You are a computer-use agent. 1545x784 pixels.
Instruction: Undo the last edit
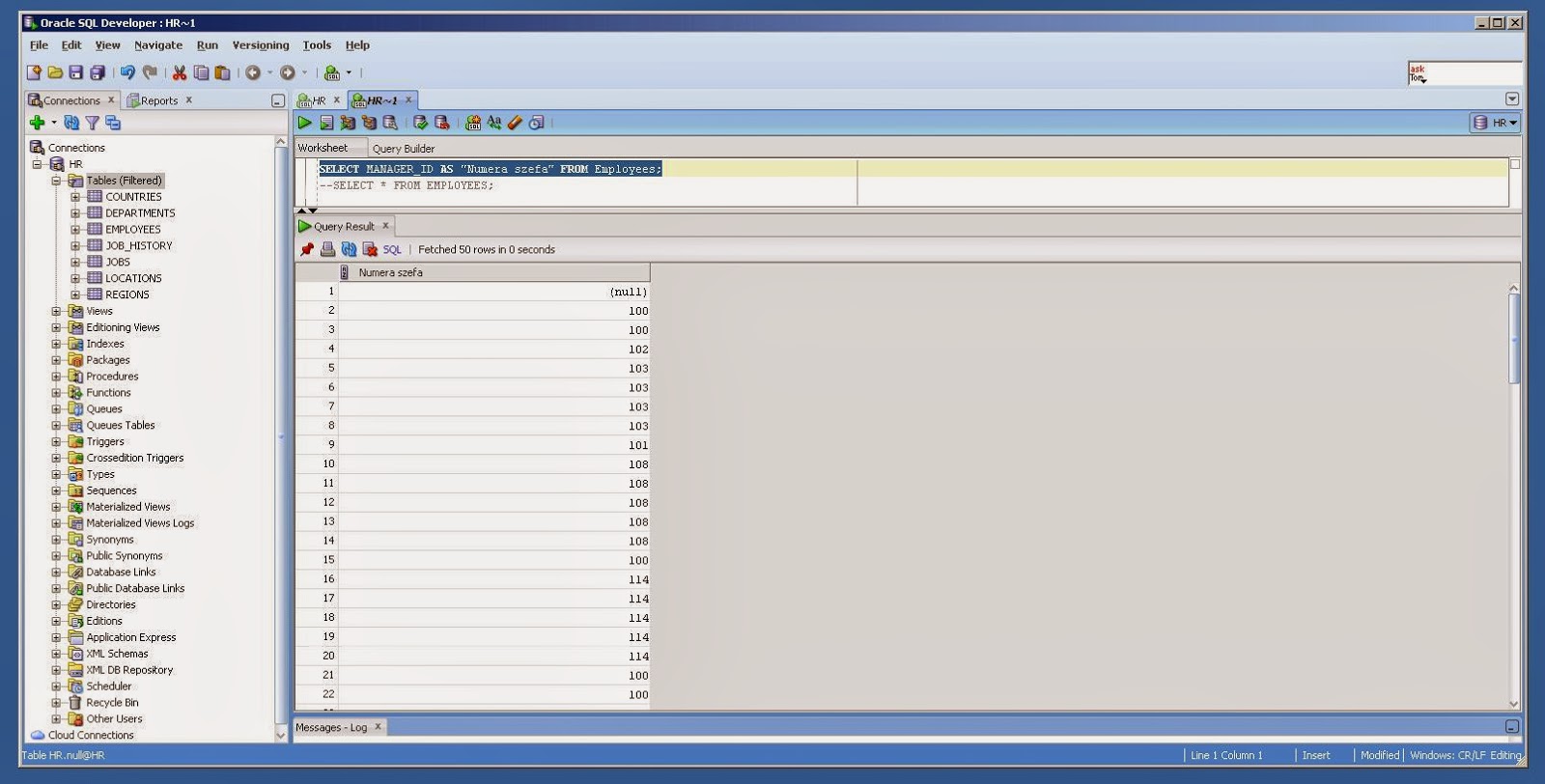click(127, 72)
